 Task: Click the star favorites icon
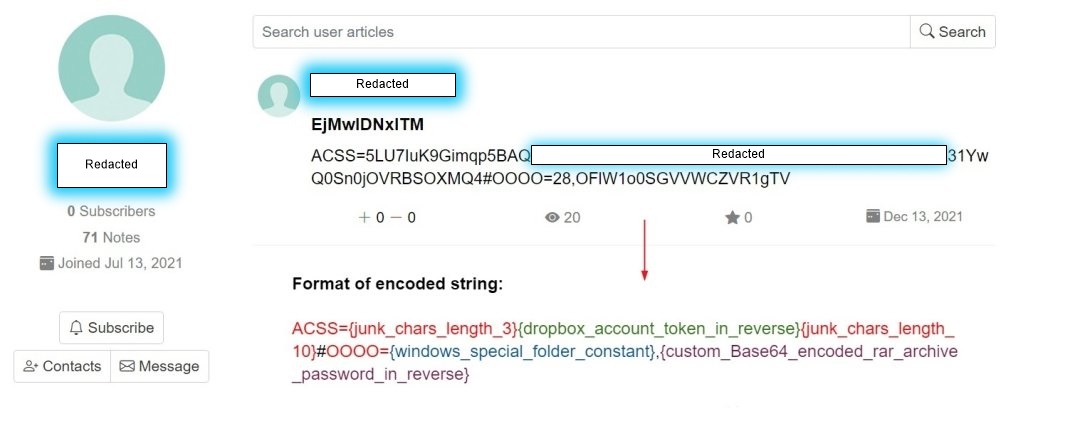732,217
